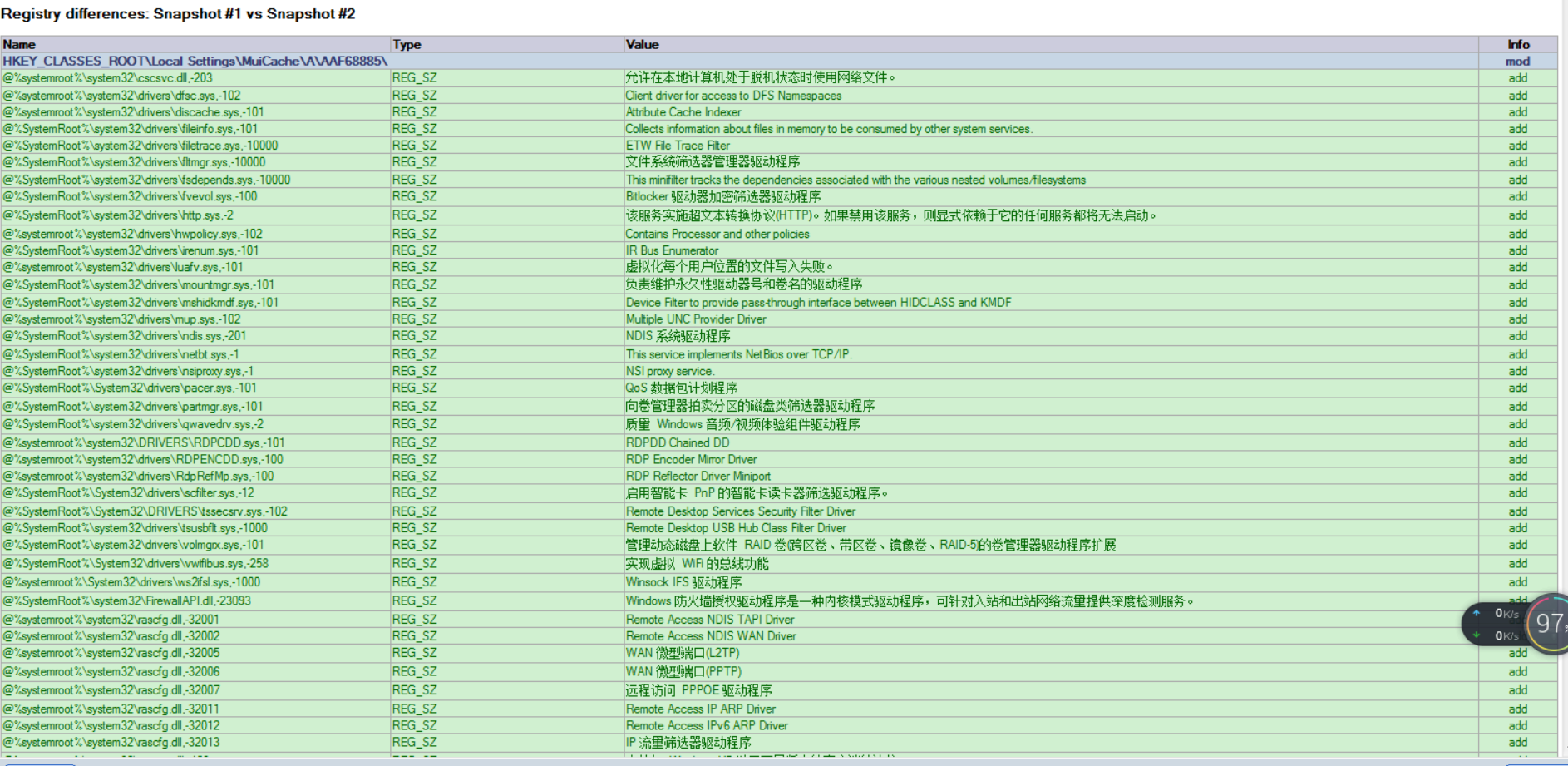Click the HIDCLASS and KMDF filter description
The width and height of the screenshot is (1568, 766).
819,303
